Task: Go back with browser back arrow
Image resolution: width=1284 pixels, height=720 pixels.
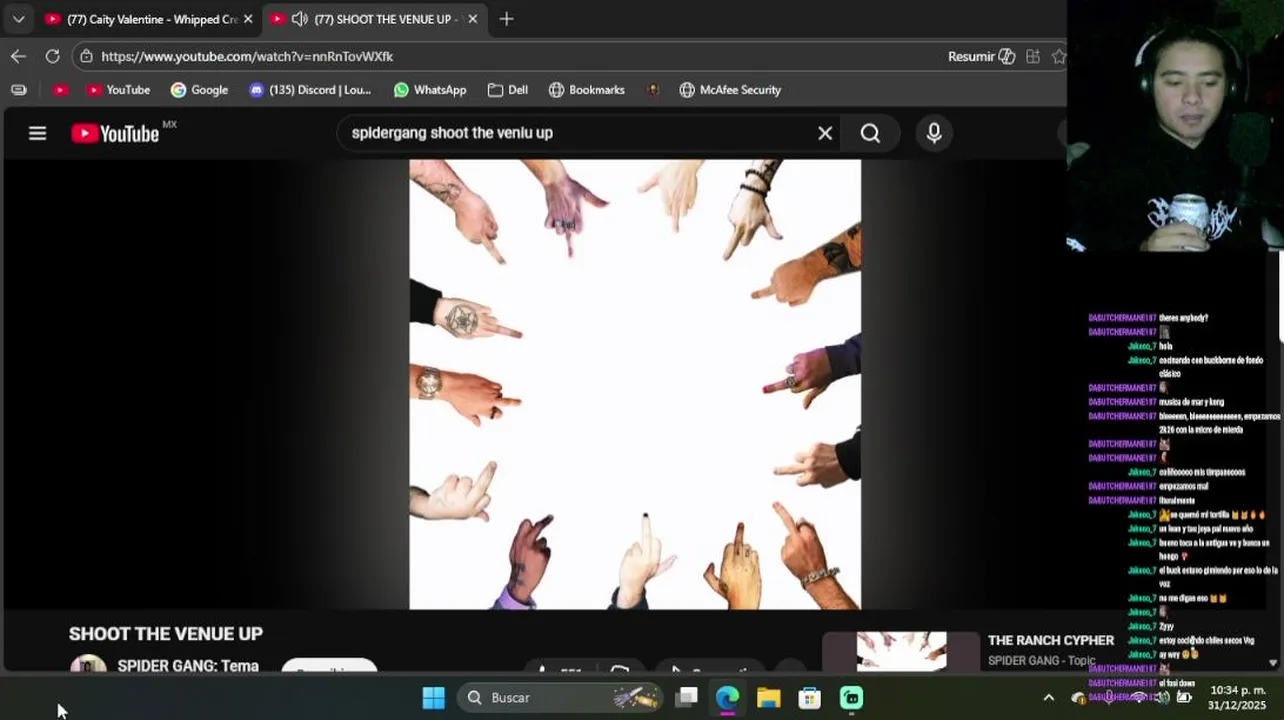Action: (18, 56)
